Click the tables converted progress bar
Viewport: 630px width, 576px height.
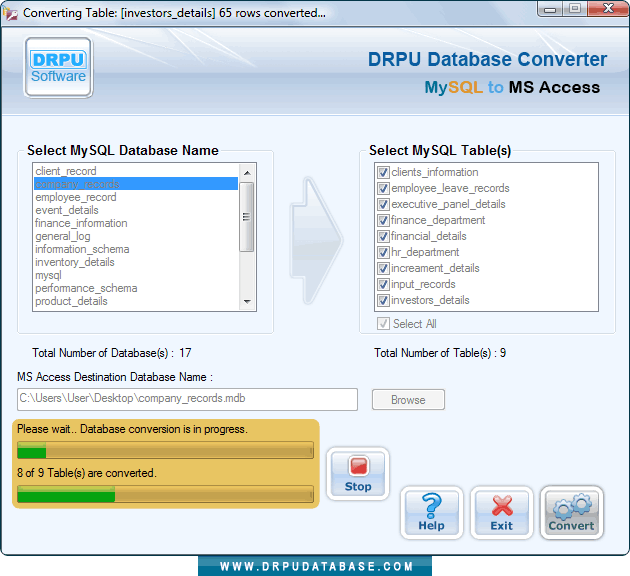click(165, 494)
